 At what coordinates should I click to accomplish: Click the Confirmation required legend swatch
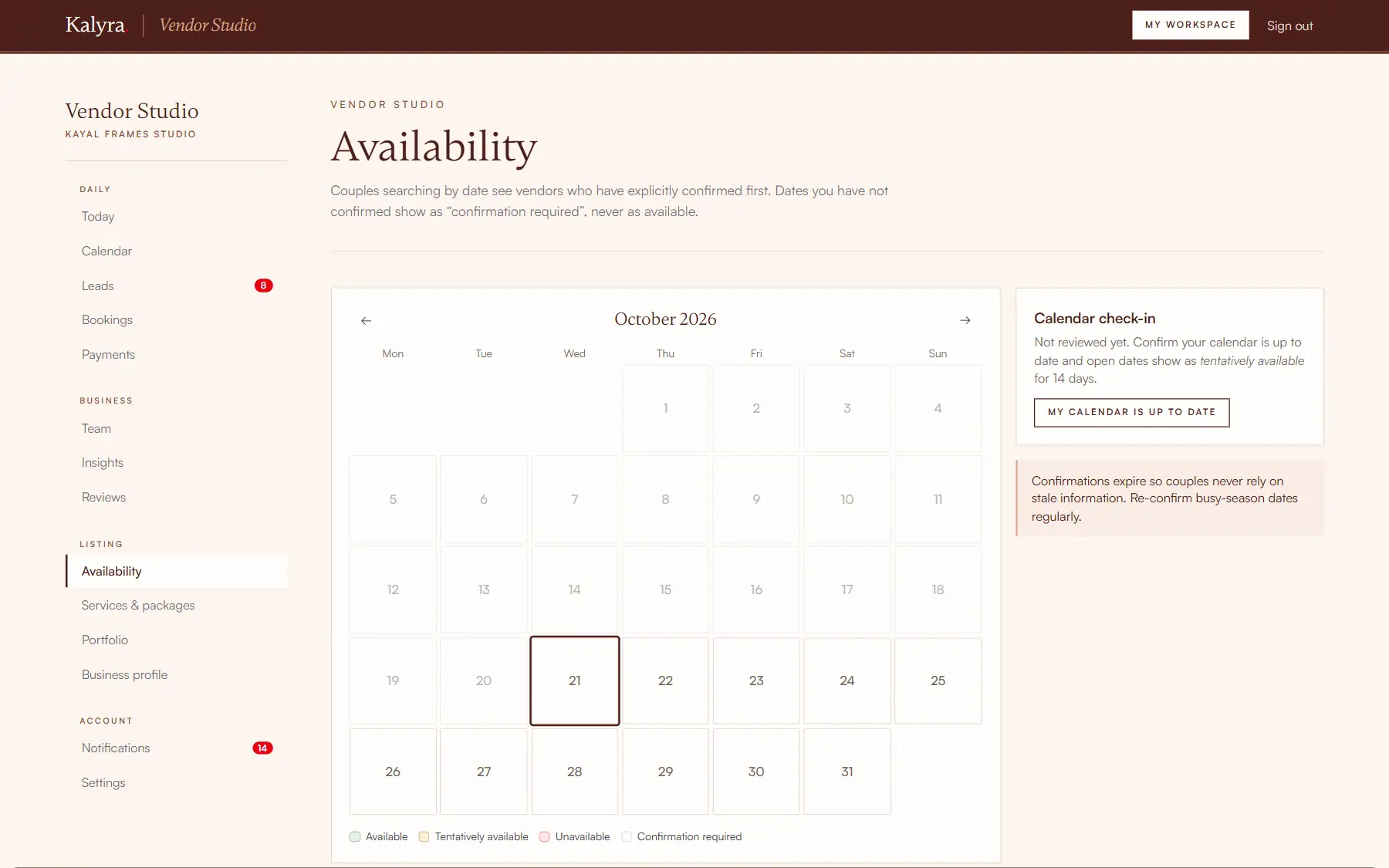[627, 836]
